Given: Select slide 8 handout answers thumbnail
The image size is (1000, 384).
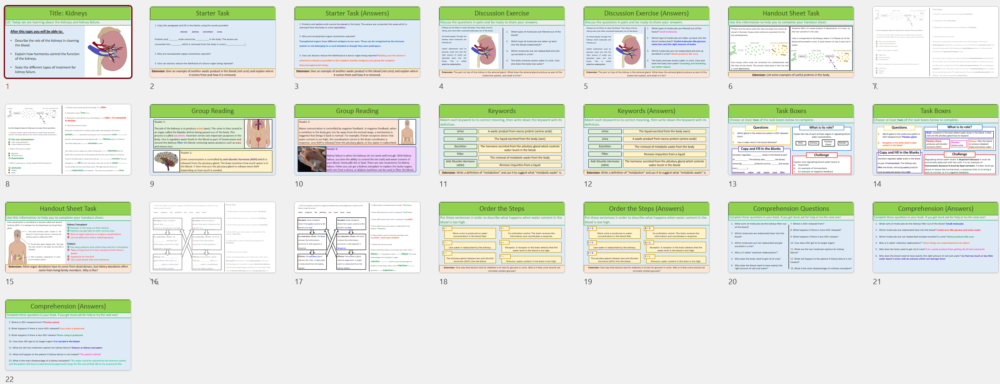Looking at the screenshot, I should pos(68,140).
